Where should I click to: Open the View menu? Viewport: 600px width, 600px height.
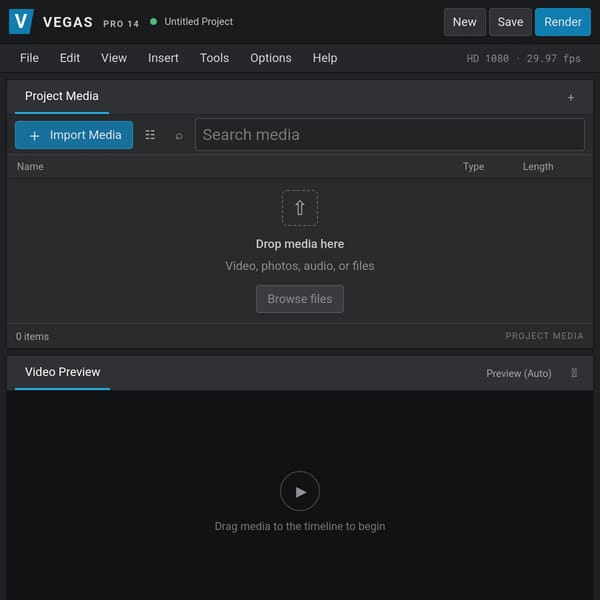coord(114,58)
